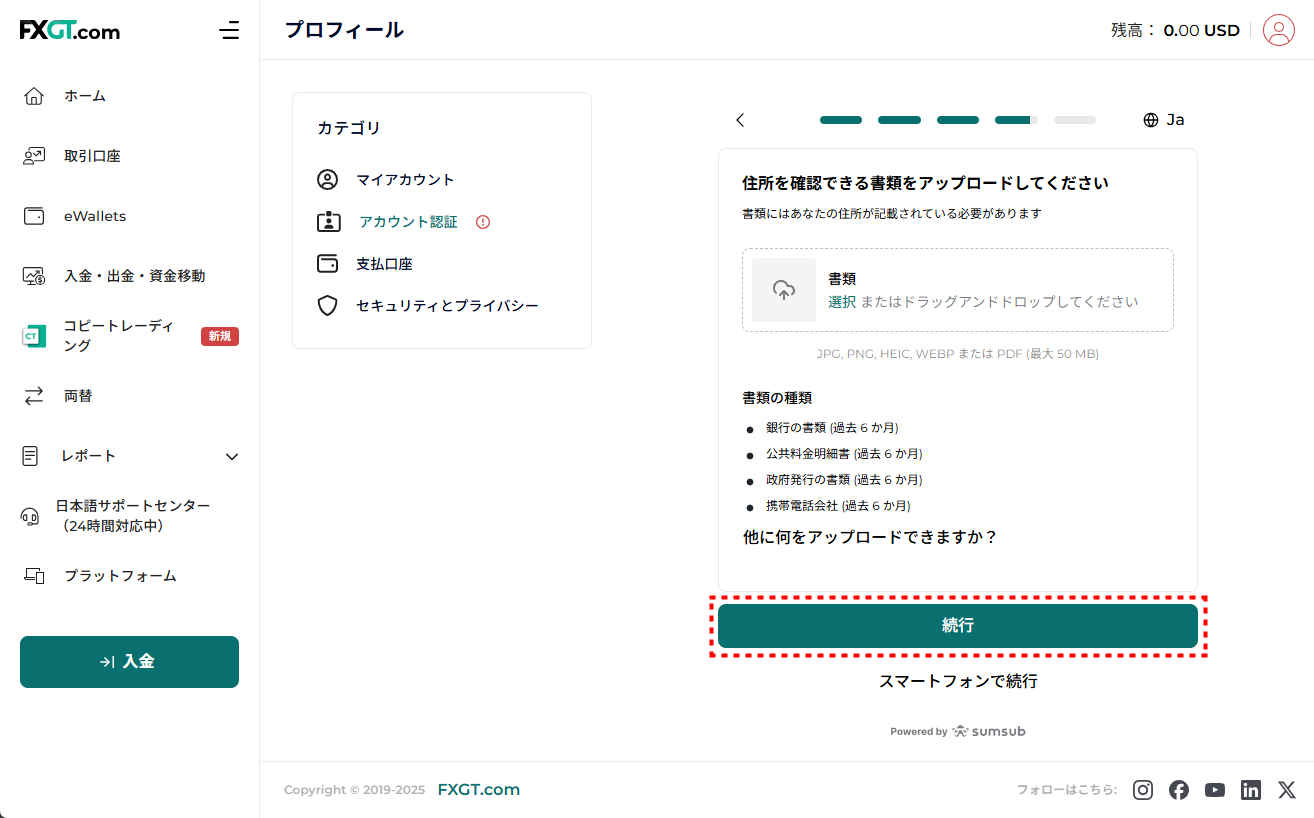Open FXGT Instagram page icon

click(x=1143, y=790)
